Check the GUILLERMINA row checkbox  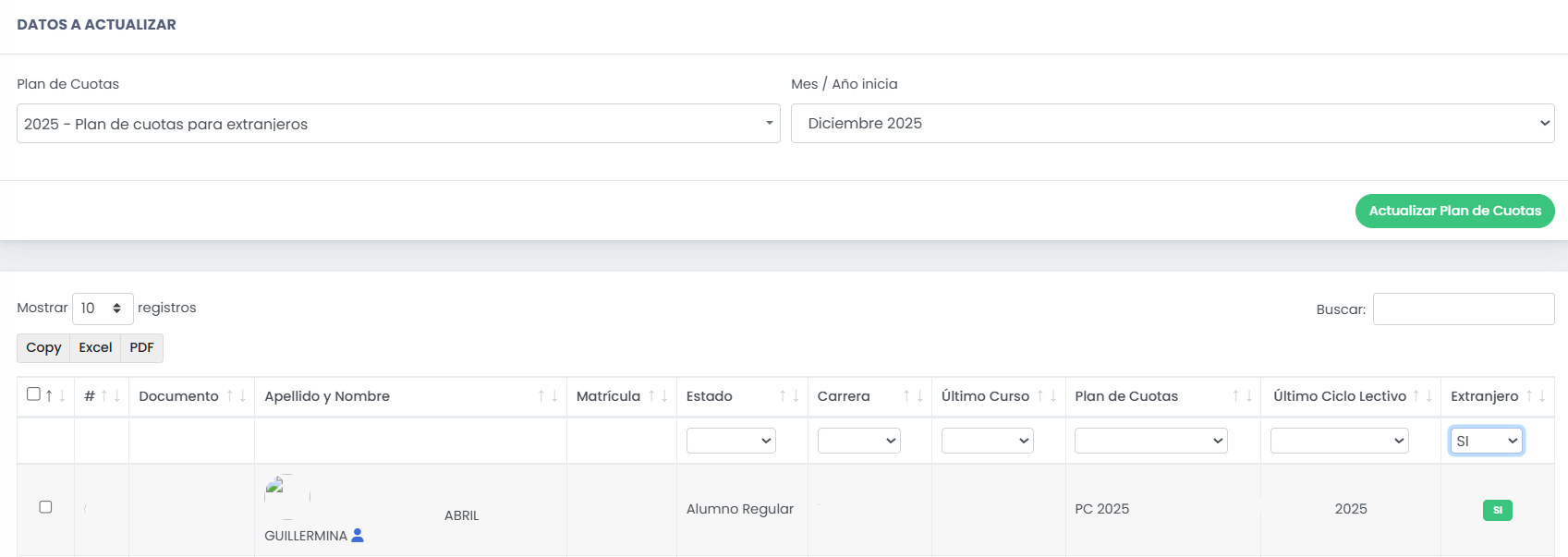point(45,507)
